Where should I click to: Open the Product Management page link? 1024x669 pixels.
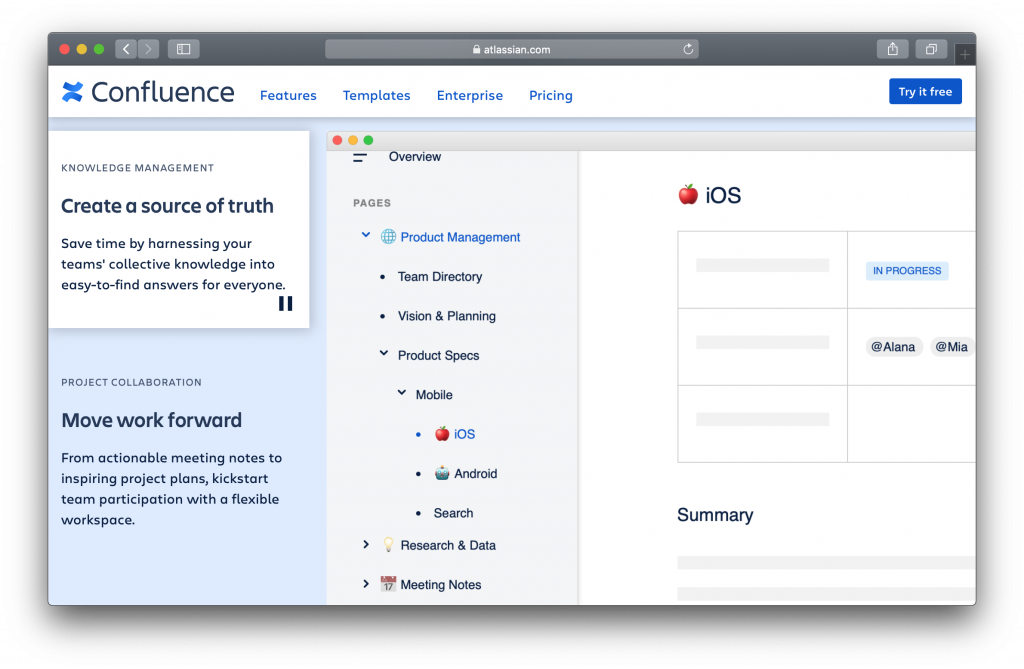pyautogui.click(x=460, y=237)
